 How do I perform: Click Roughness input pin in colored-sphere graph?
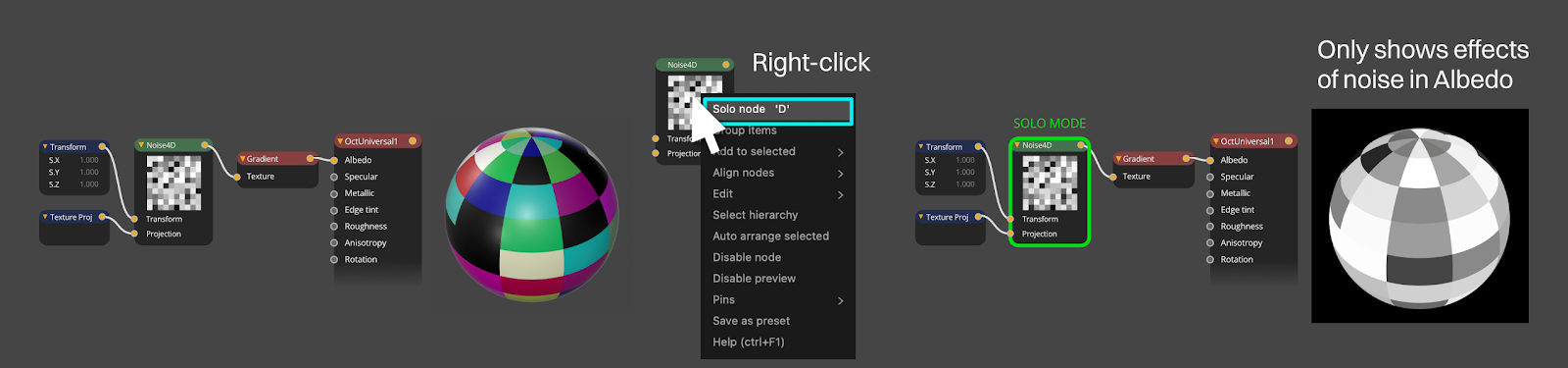coord(334,227)
